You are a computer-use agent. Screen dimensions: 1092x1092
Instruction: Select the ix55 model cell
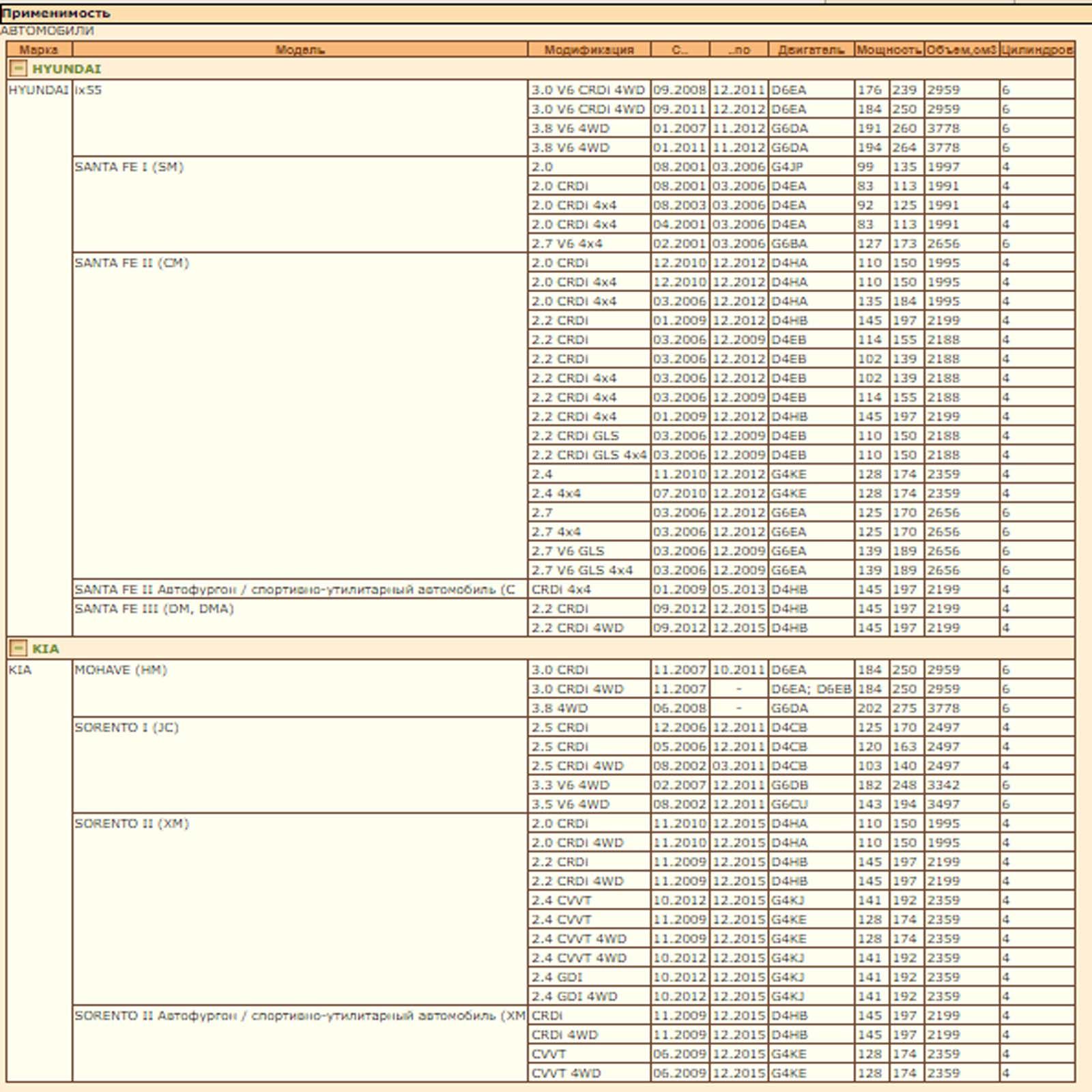88,90
